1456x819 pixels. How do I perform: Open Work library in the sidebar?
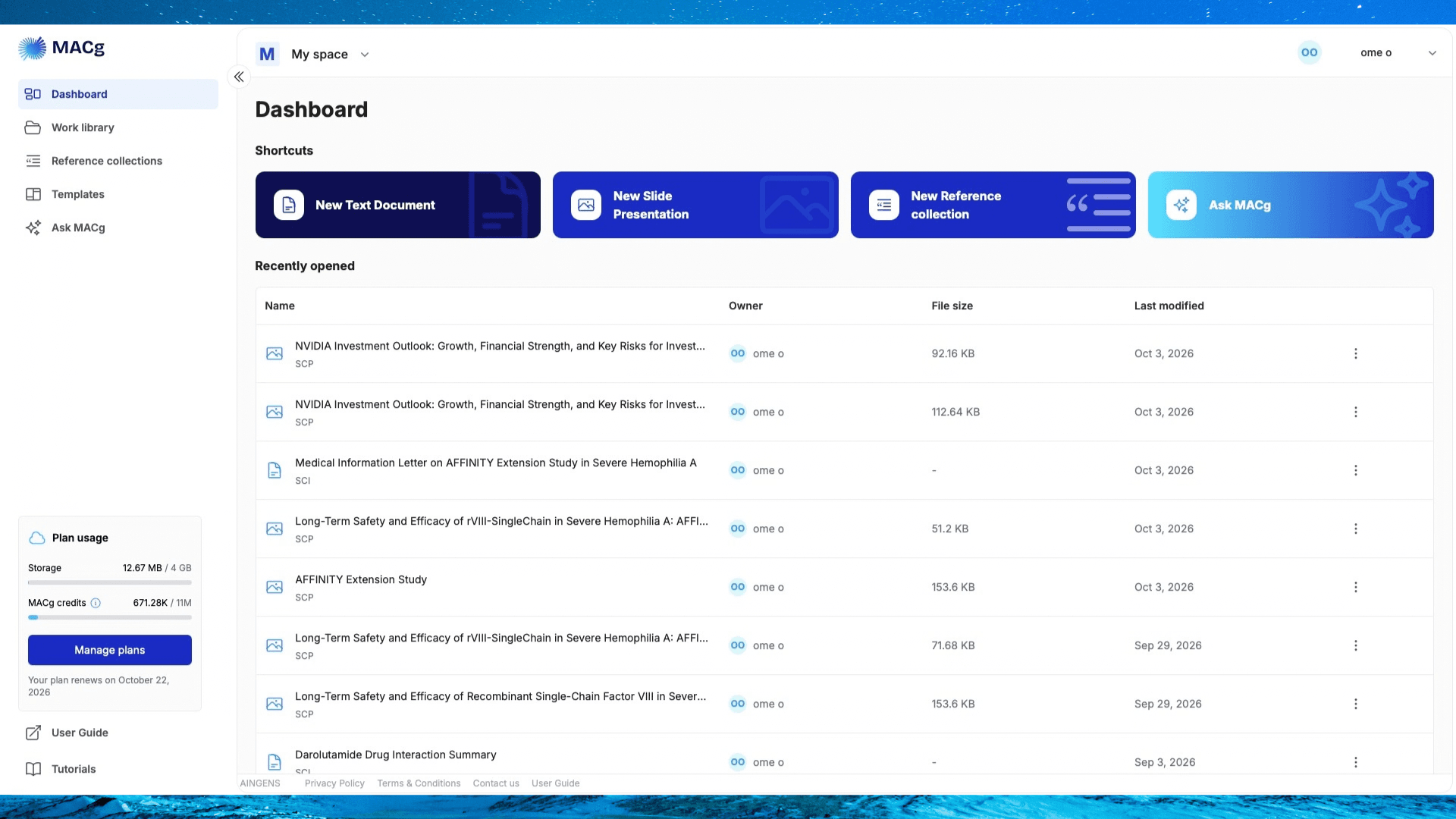118,127
